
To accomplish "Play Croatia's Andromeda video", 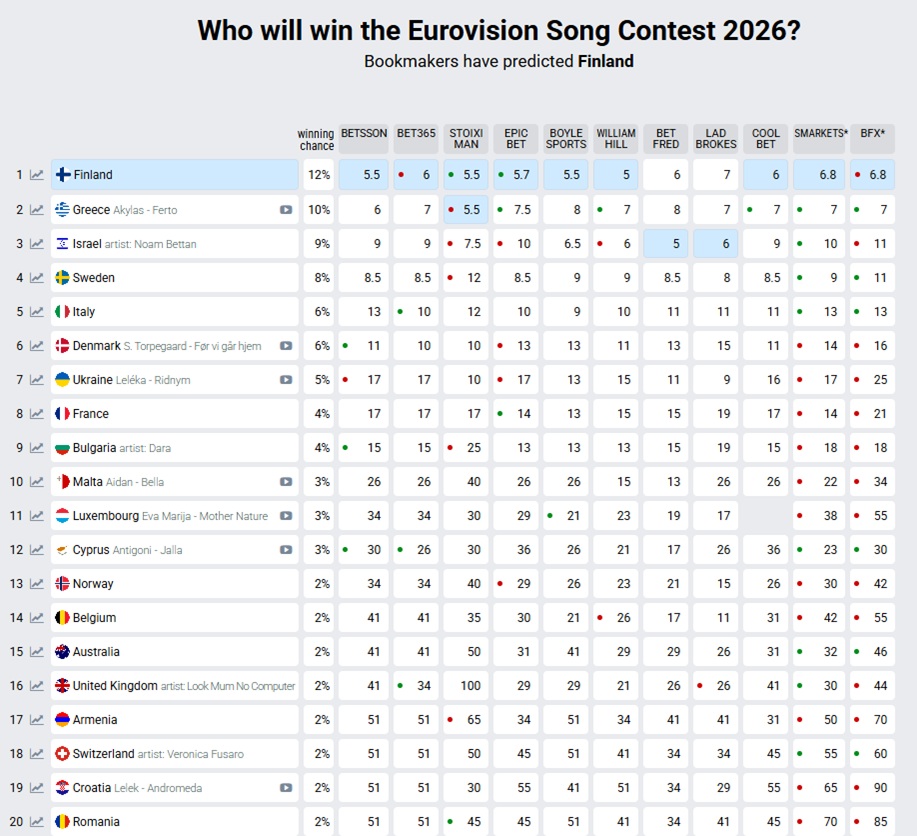I will pos(286,788).
